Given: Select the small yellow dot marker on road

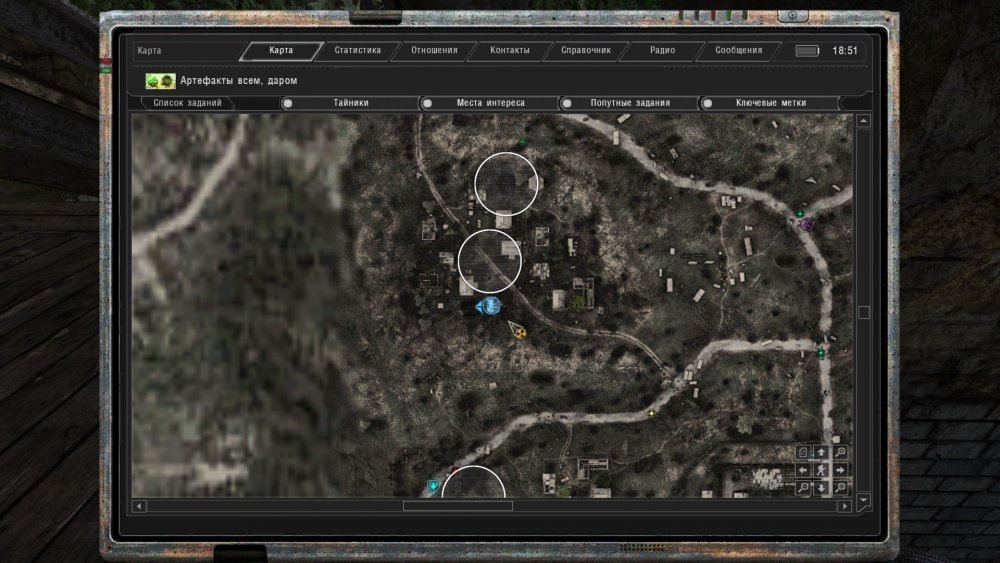Looking at the screenshot, I should 651,413.
